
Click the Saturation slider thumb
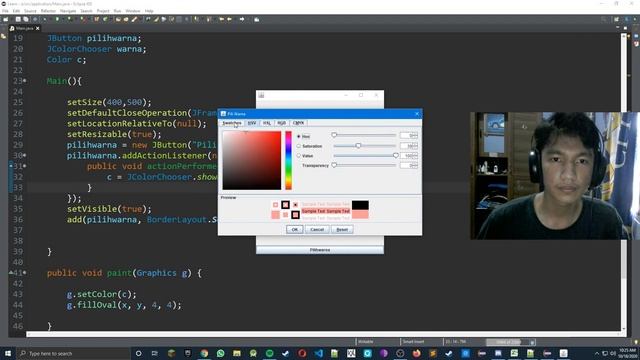click(x=358, y=145)
